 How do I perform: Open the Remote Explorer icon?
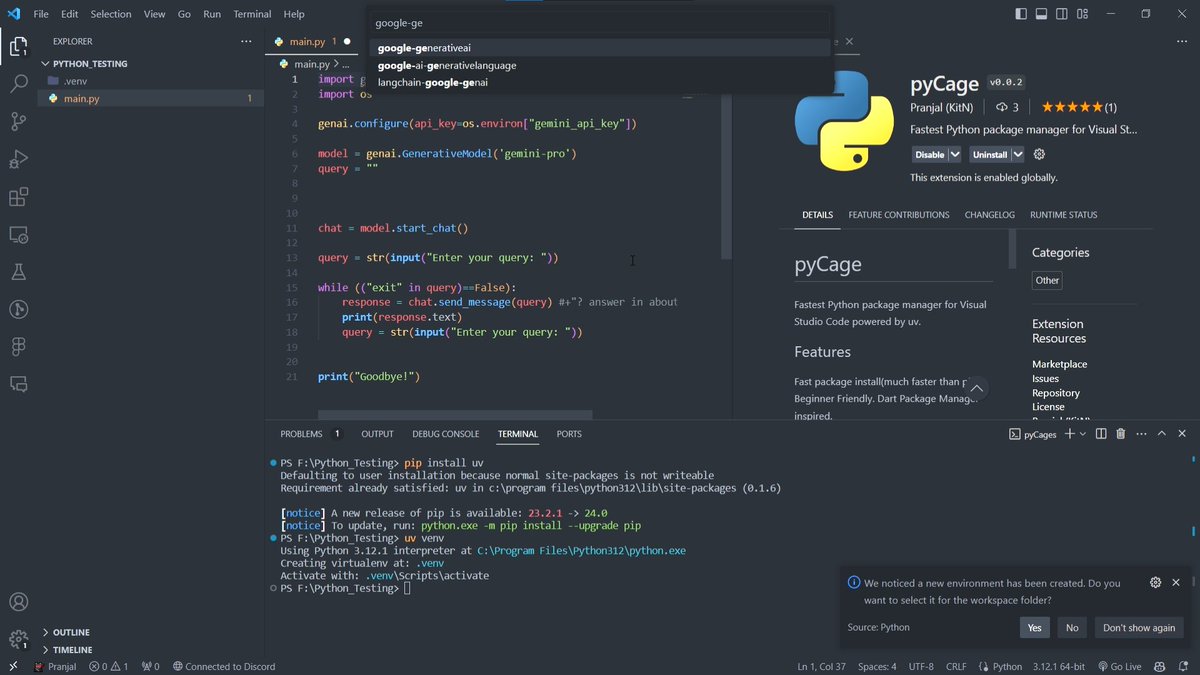[x=18, y=235]
